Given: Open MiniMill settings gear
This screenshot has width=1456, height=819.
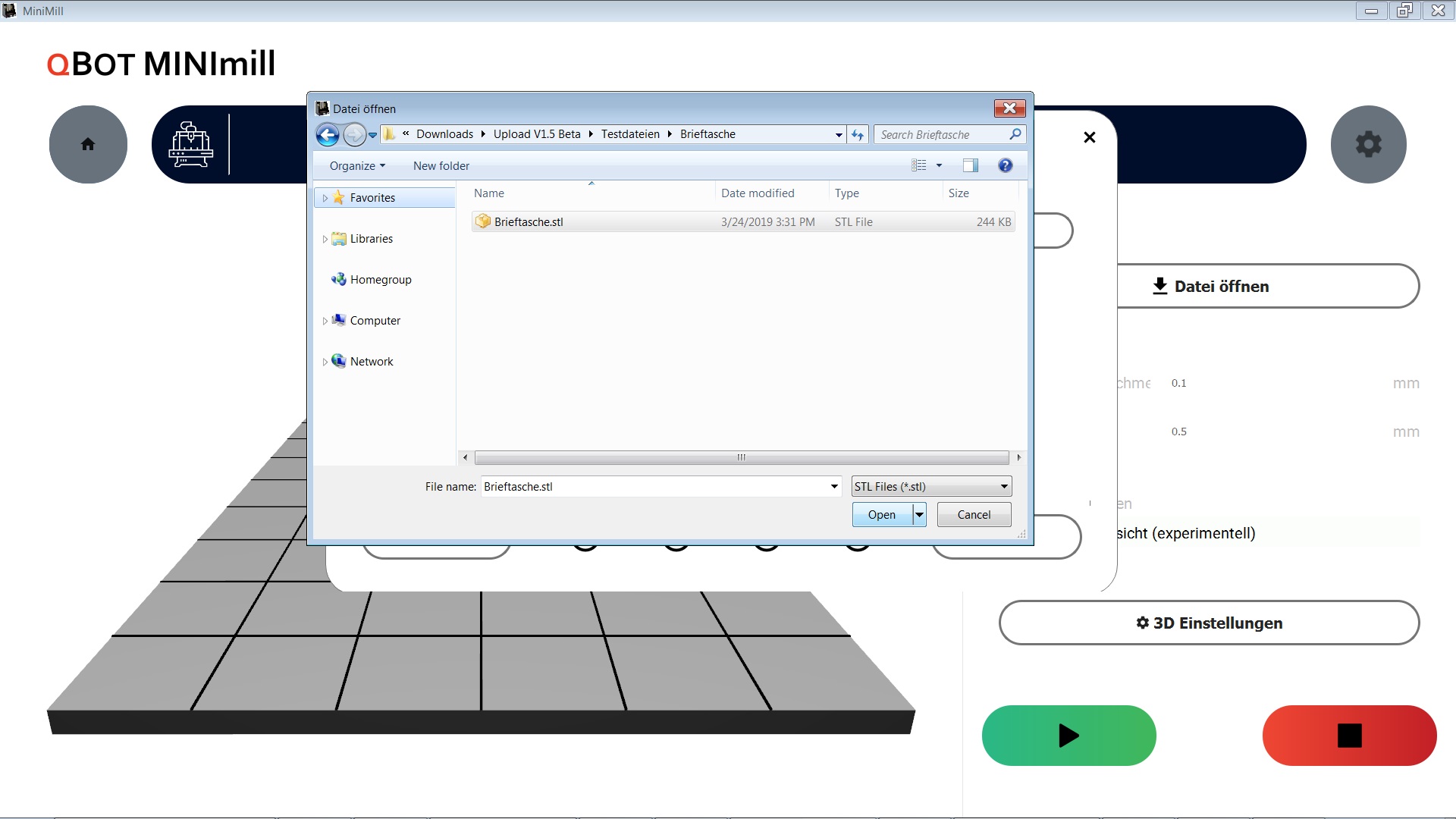Looking at the screenshot, I should pos(1368,144).
